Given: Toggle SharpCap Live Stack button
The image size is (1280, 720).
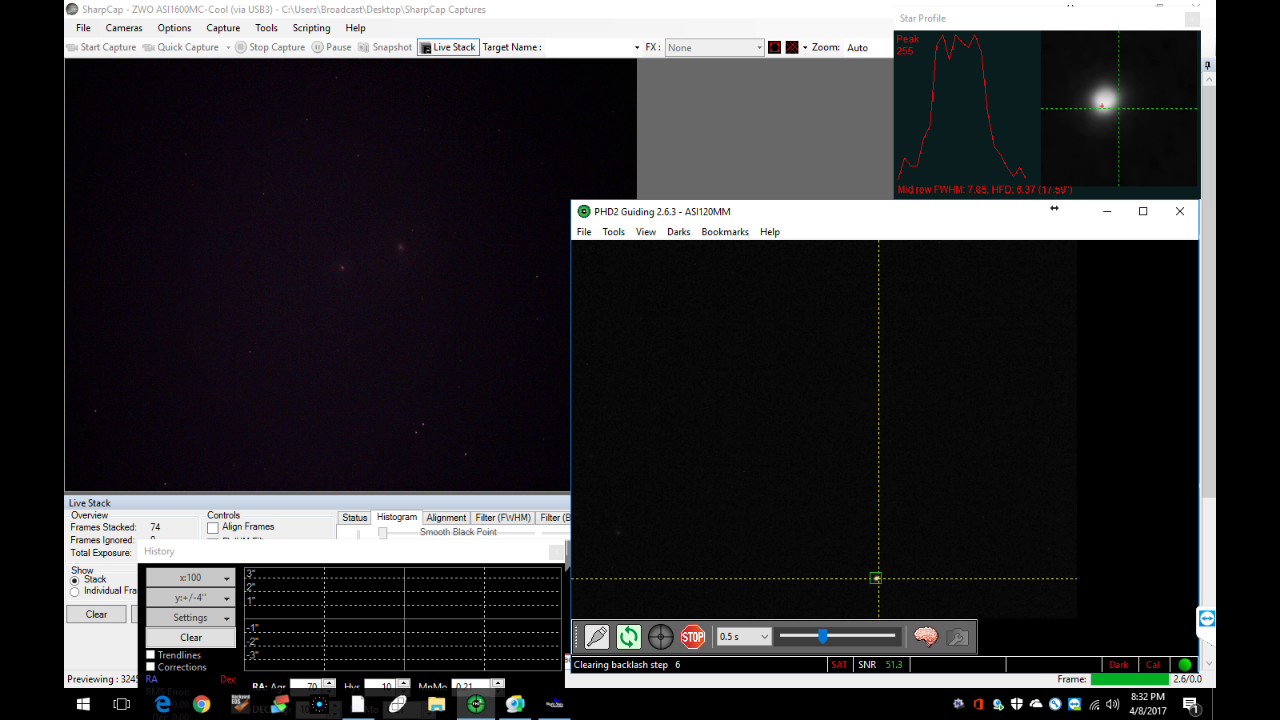Looking at the screenshot, I should pyautogui.click(x=448, y=47).
